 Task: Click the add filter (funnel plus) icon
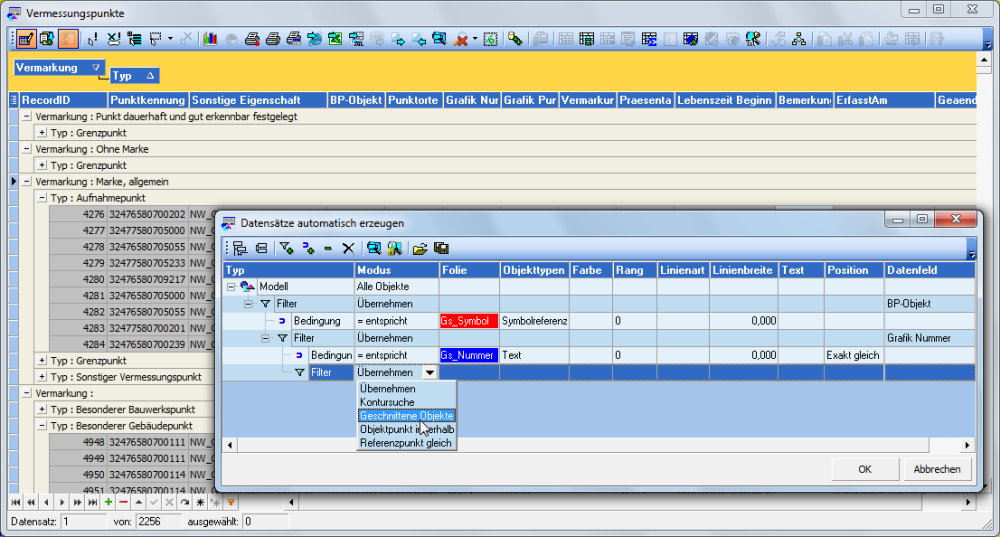(286, 248)
